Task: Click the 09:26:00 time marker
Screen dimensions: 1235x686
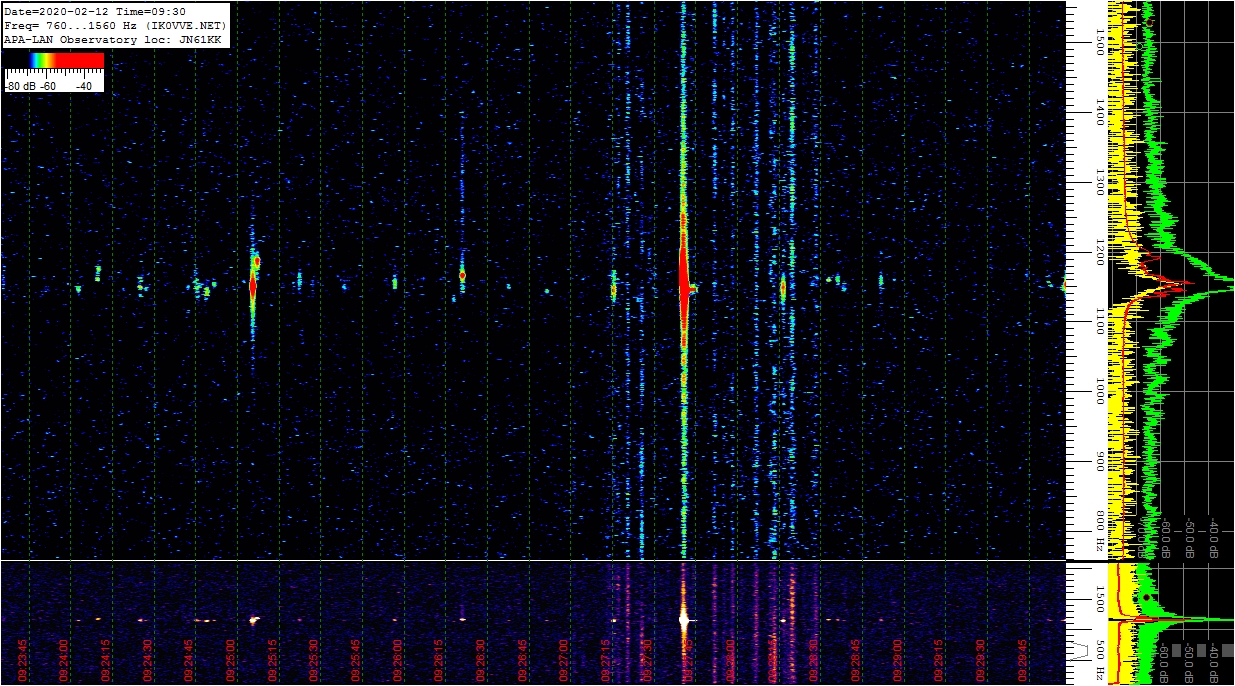Action: (x=398, y=660)
